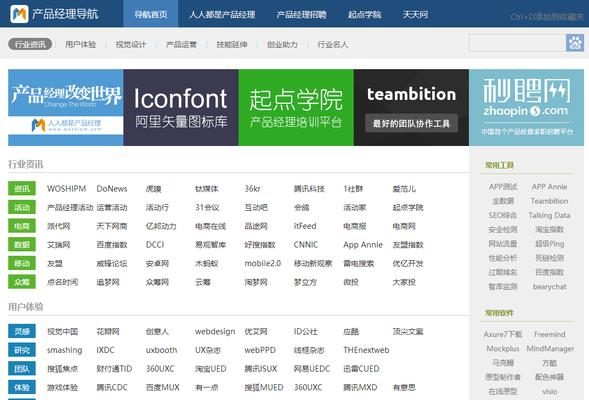Image resolution: width=589 pixels, height=400 pixels.
Task: Open Talking Data in the sidebar
Action: [x=549, y=215]
